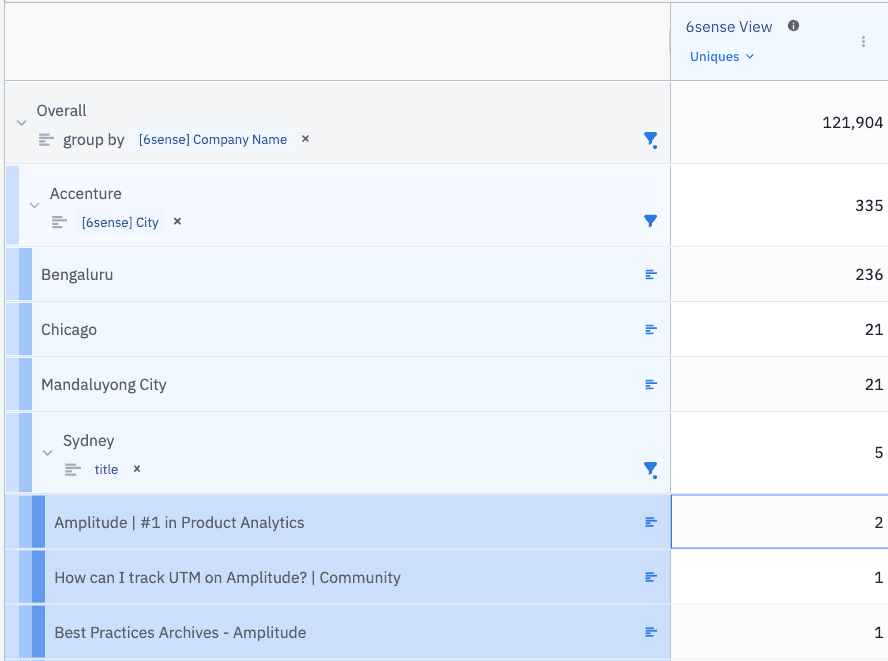The height and width of the screenshot is (661, 888).
Task: Collapse the Sydney group
Action: pyautogui.click(x=47, y=453)
